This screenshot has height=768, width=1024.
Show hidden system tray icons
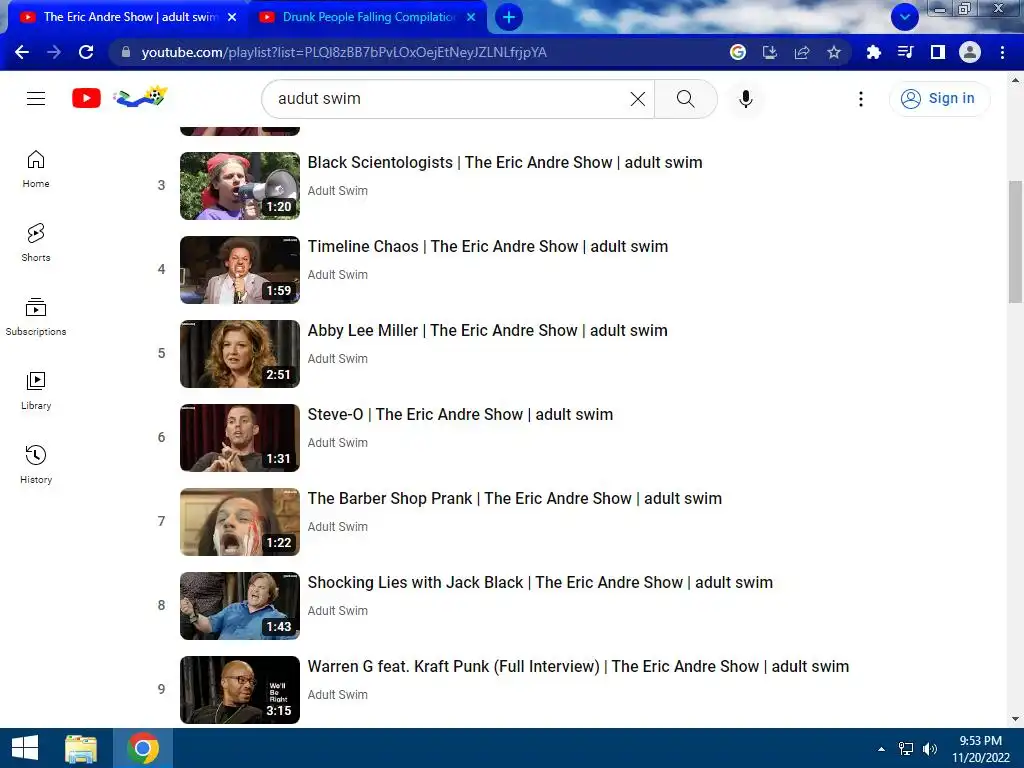point(881,749)
